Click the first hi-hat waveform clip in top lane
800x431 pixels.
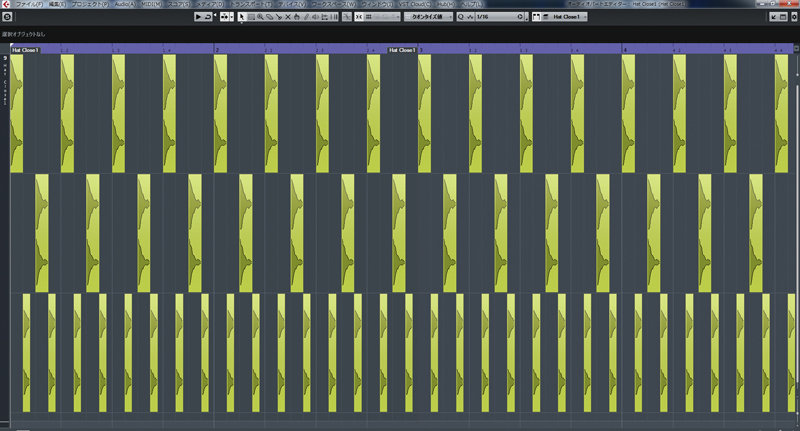16,112
